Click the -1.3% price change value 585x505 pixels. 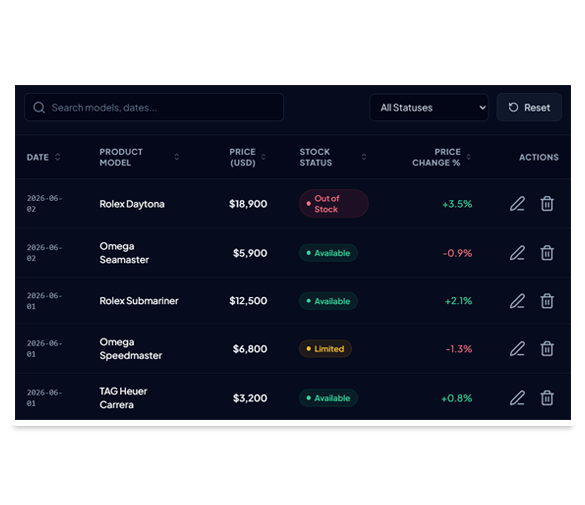[x=459, y=349]
